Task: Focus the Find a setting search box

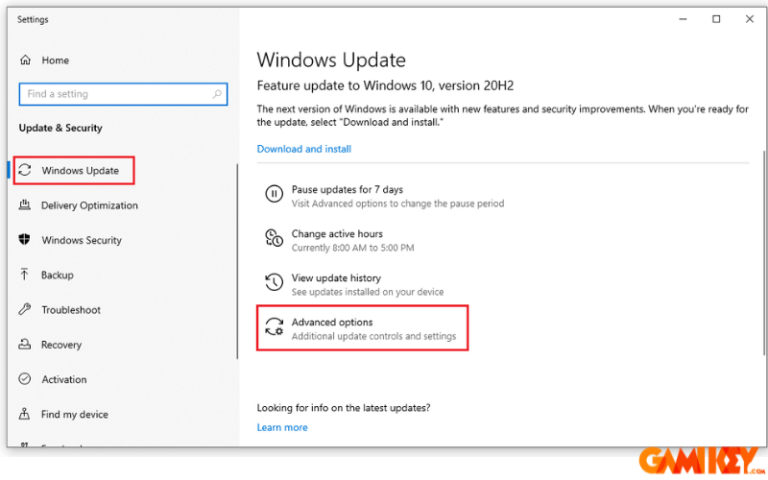Action: click(123, 94)
